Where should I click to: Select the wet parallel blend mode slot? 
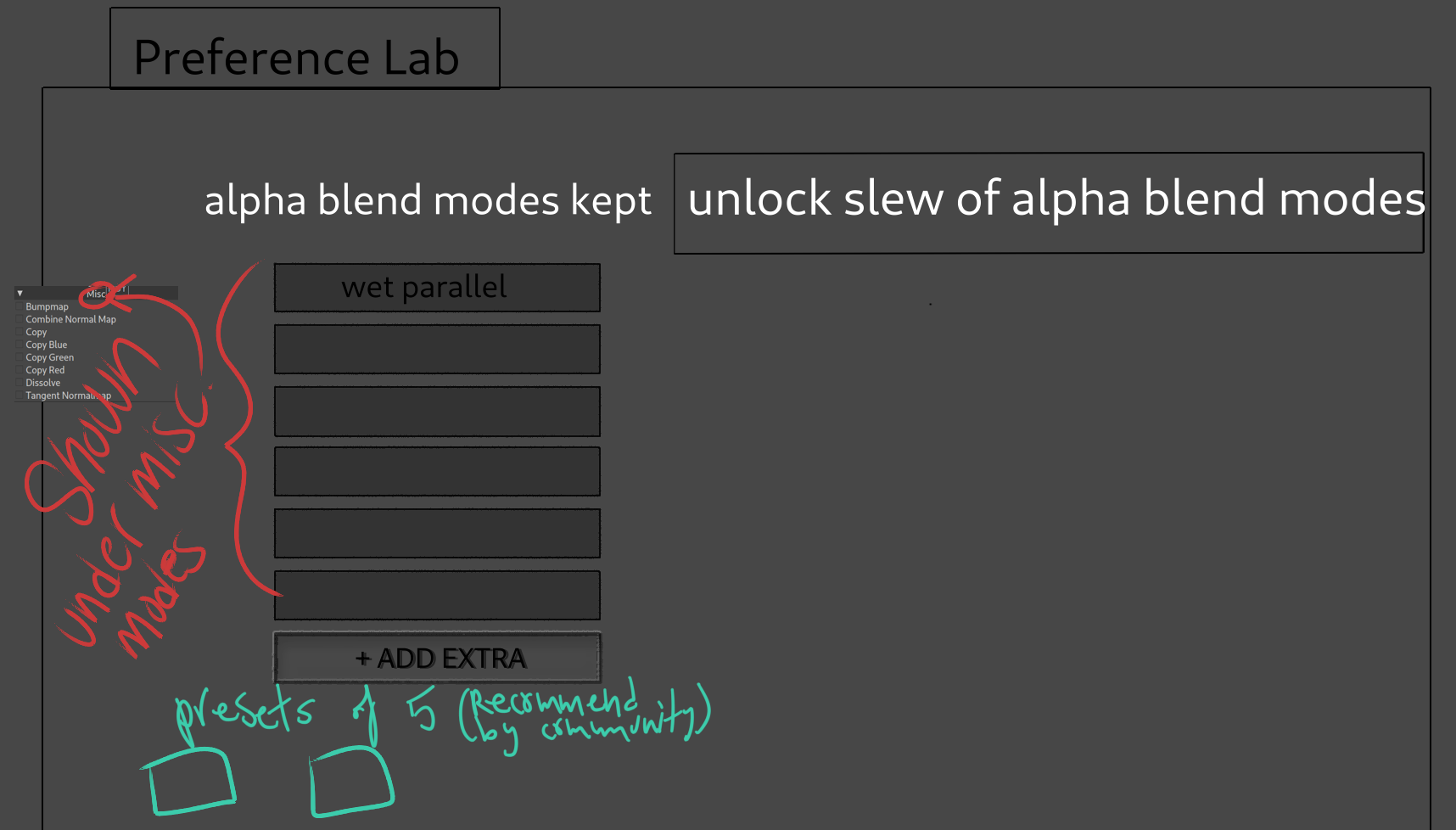tap(437, 288)
